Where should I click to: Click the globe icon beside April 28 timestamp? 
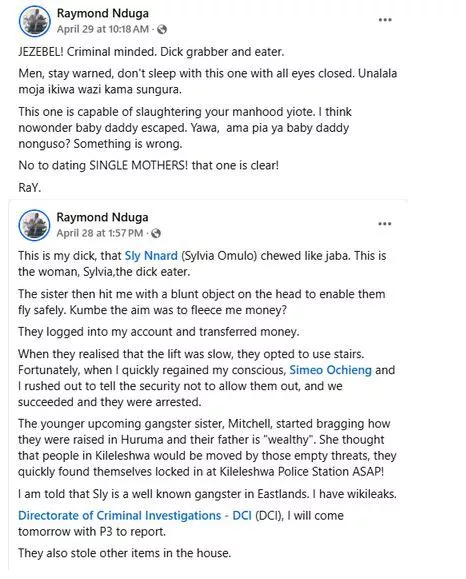(x=156, y=233)
